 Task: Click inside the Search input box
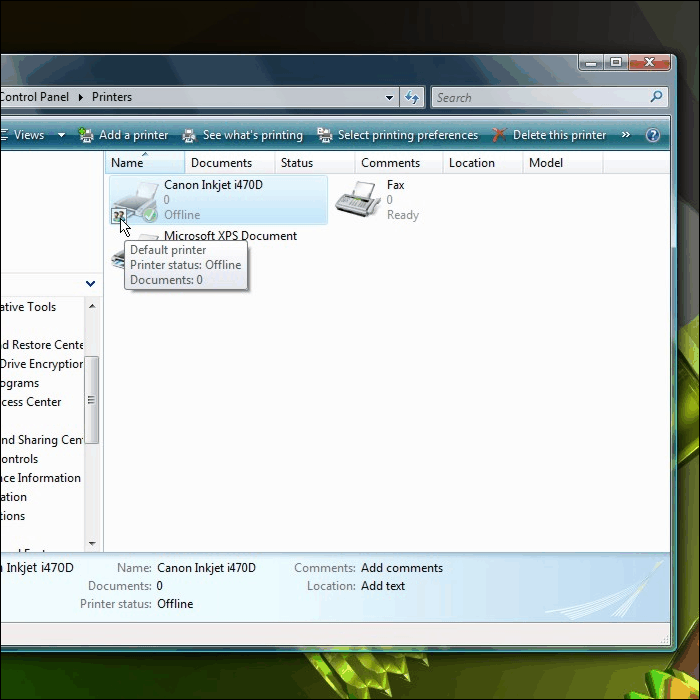pyautogui.click(x=540, y=97)
